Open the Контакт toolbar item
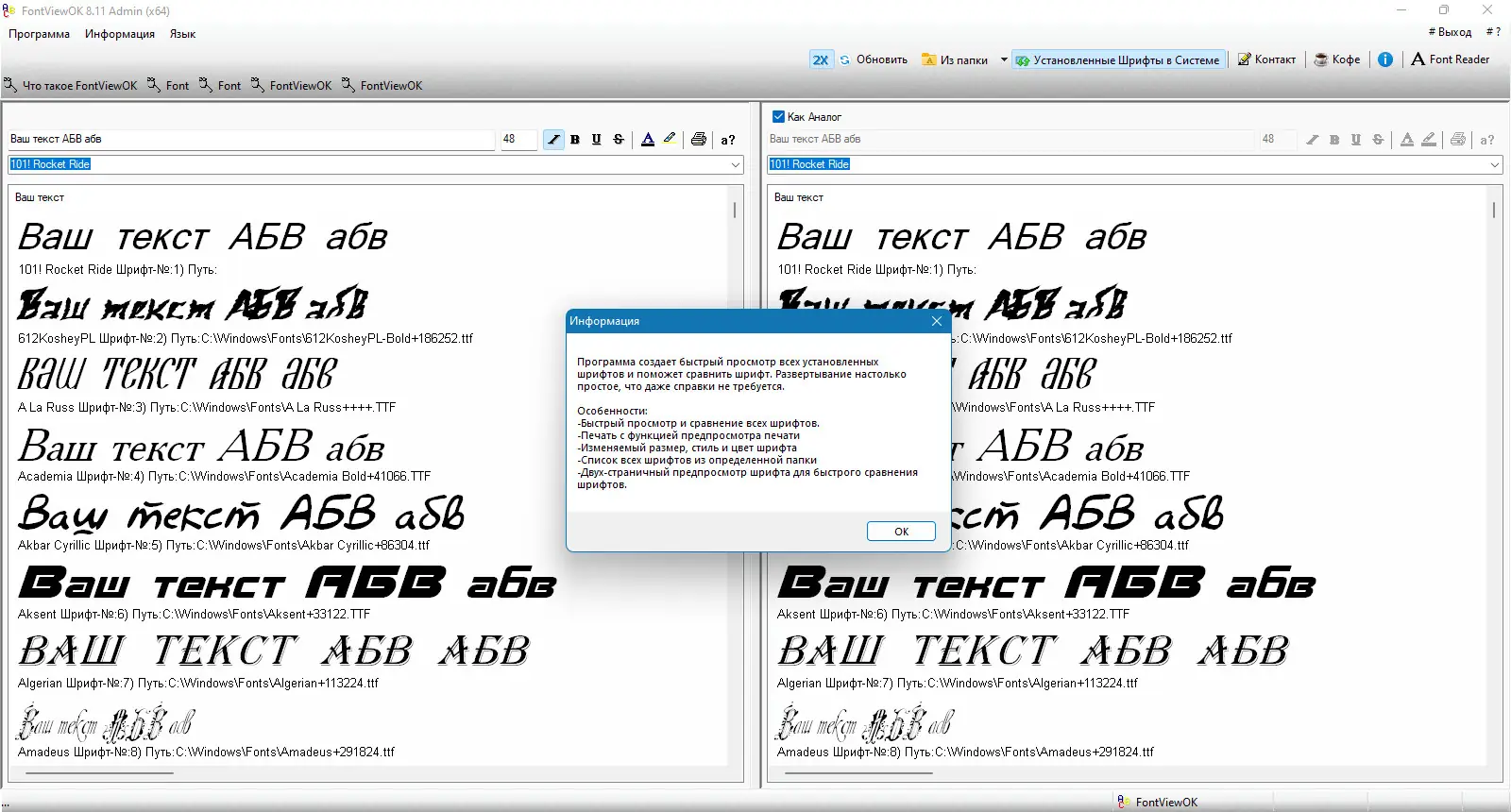1511x812 pixels. [1266, 59]
